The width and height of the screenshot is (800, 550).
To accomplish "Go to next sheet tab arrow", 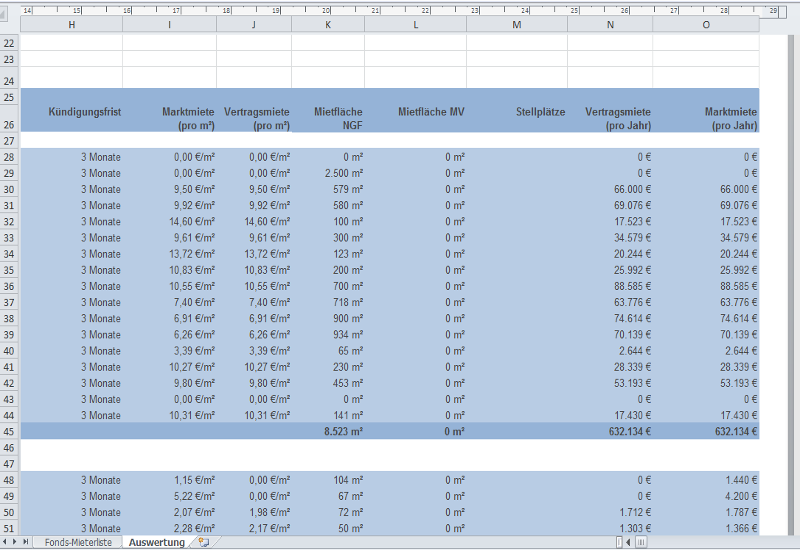I will 15,542.
